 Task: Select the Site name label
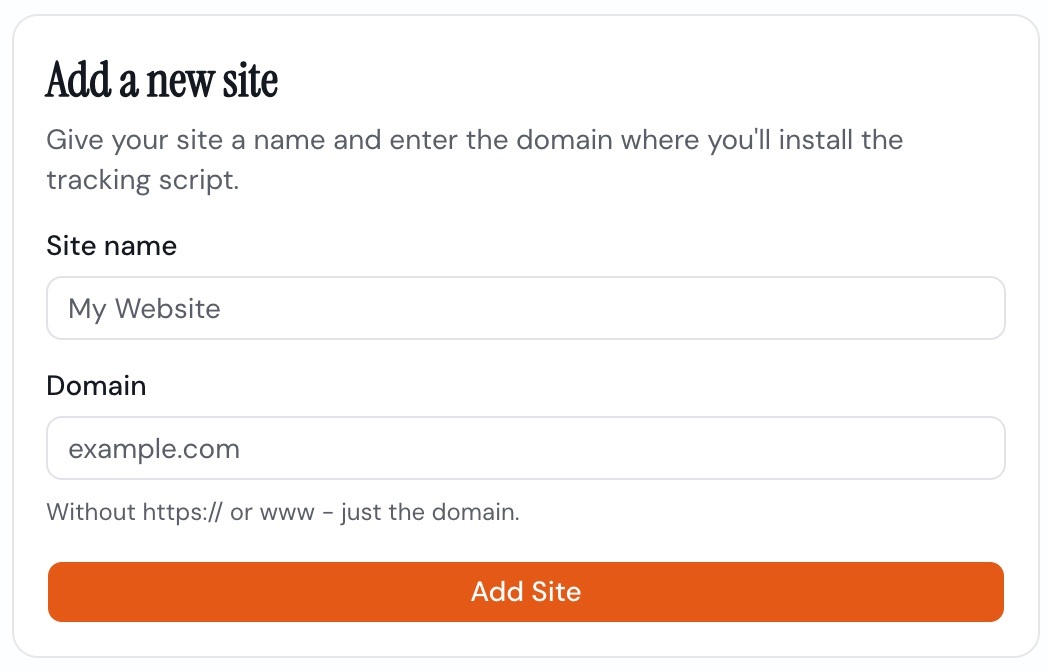(x=111, y=246)
